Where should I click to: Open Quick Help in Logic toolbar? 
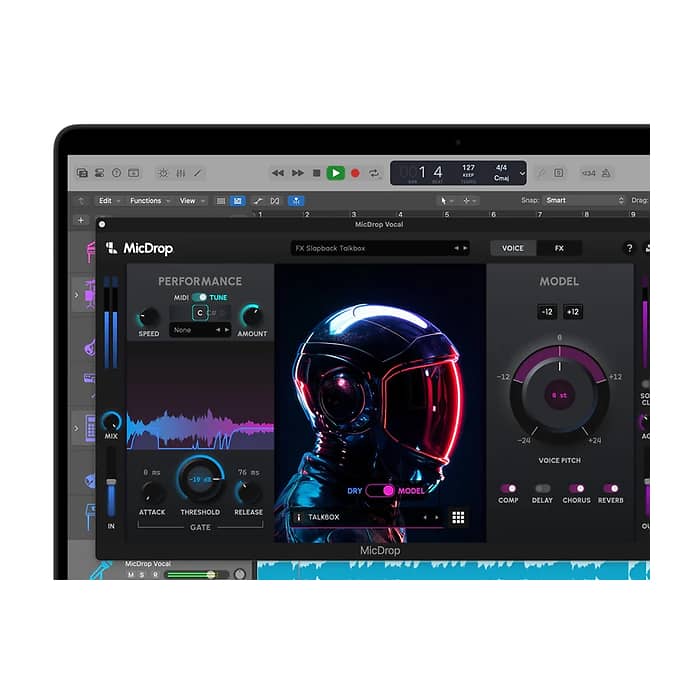117,173
